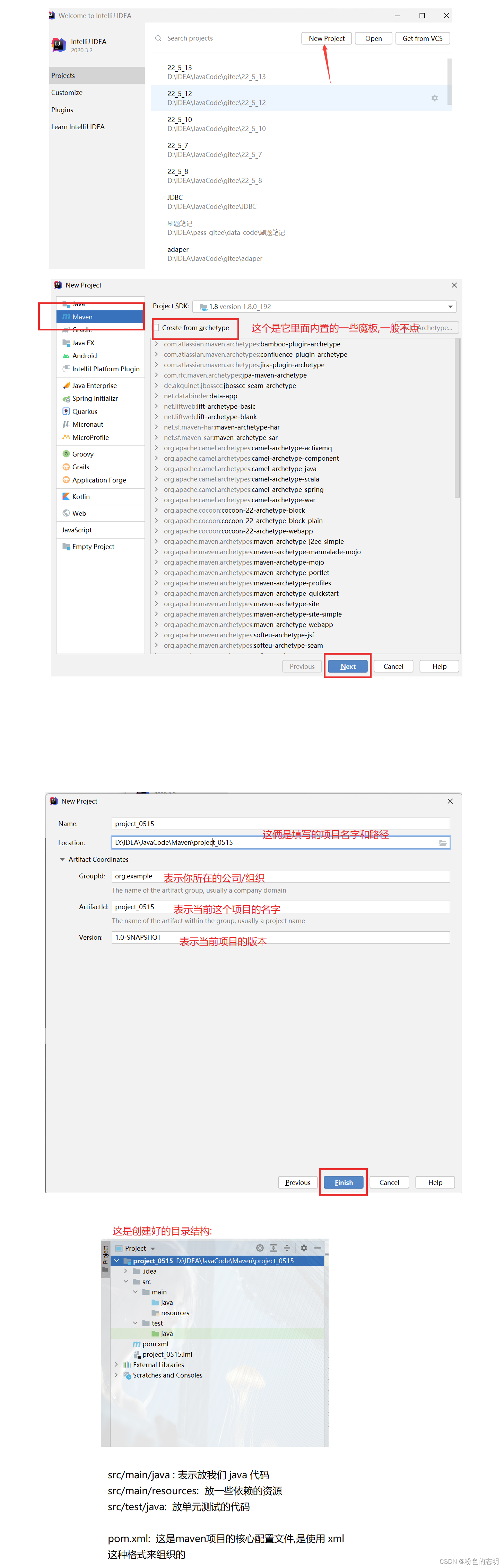The height and width of the screenshot is (1568, 504).
Task: Click the GroupId field org.example
Action: click(x=281, y=876)
